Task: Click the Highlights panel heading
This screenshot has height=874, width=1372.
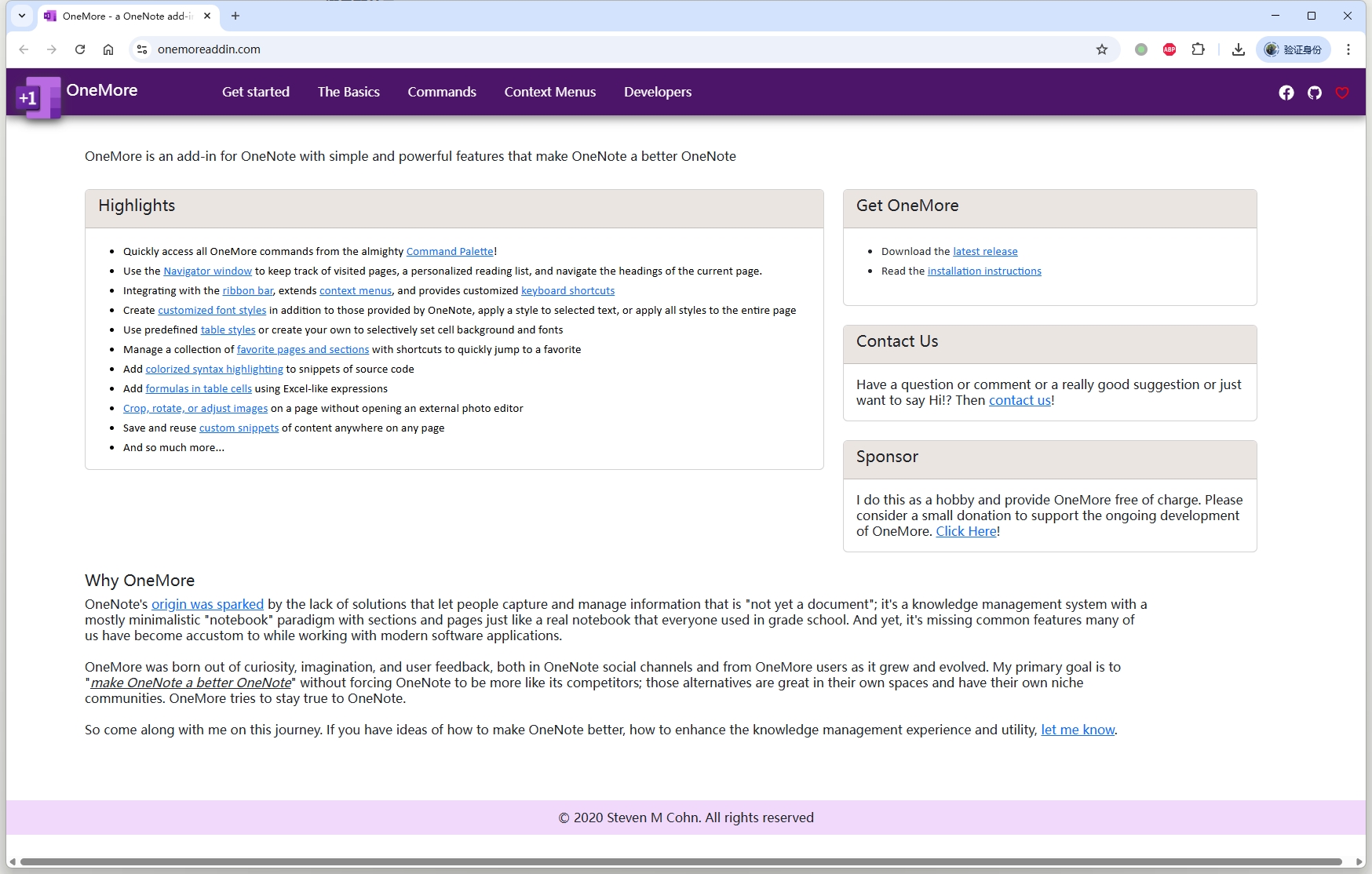Action: [x=137, y=206]
